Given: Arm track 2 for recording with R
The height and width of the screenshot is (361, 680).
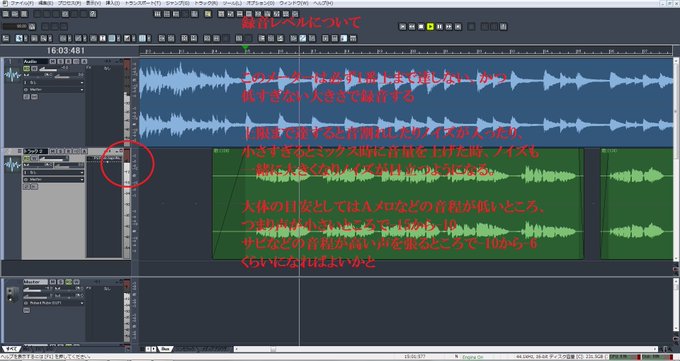Looking at the screenshot, I should [x=68, y=151].
